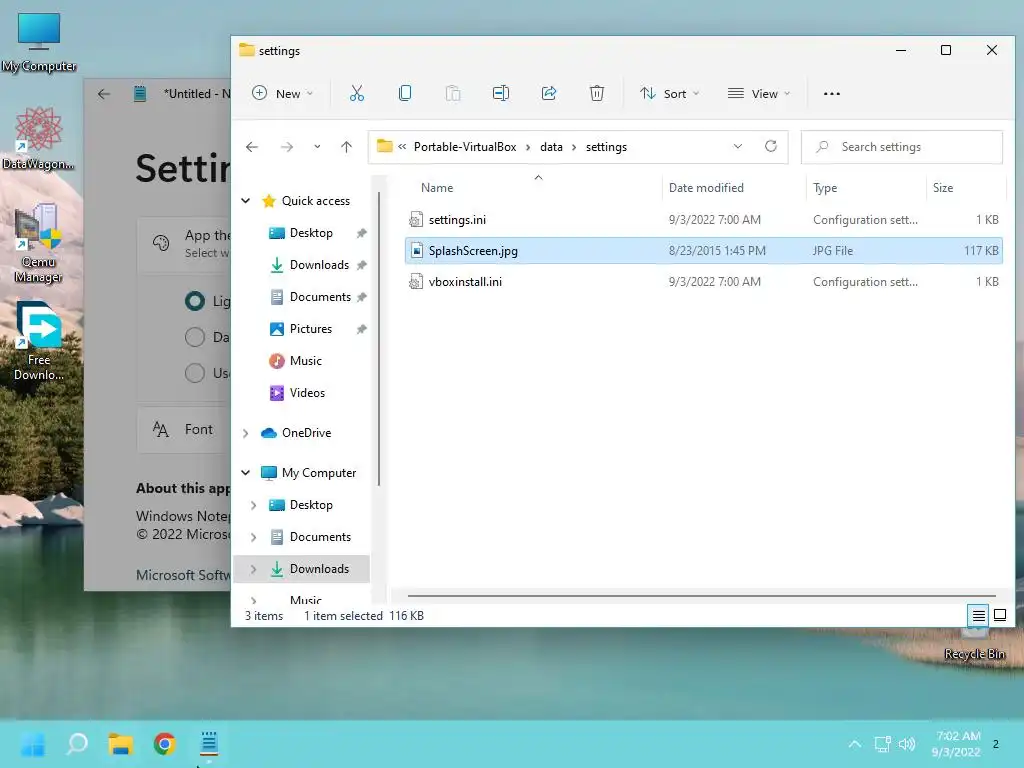Go back with the Explorer back arrow
1024x768 pixels.
point(252,147)
